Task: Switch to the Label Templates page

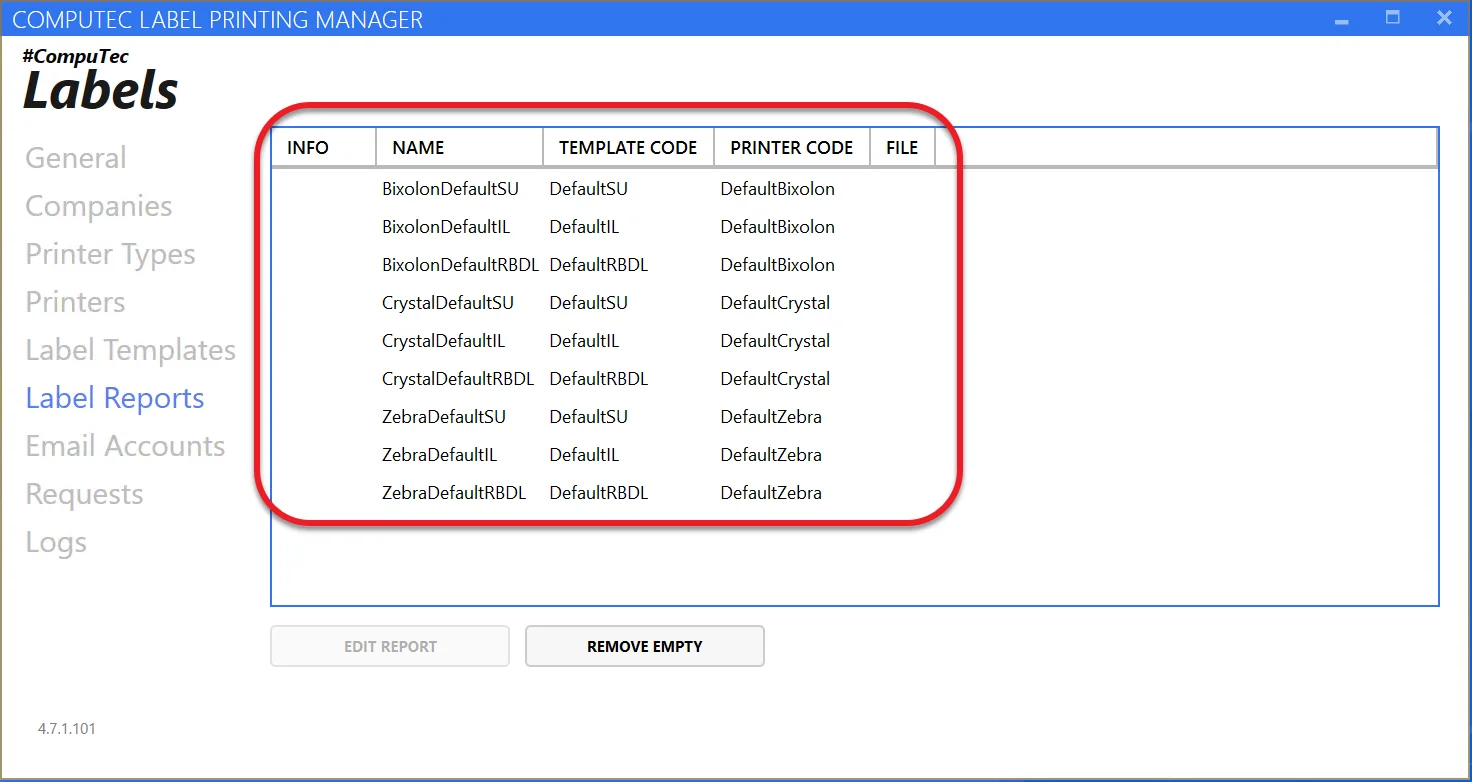Action: [130, 350]
